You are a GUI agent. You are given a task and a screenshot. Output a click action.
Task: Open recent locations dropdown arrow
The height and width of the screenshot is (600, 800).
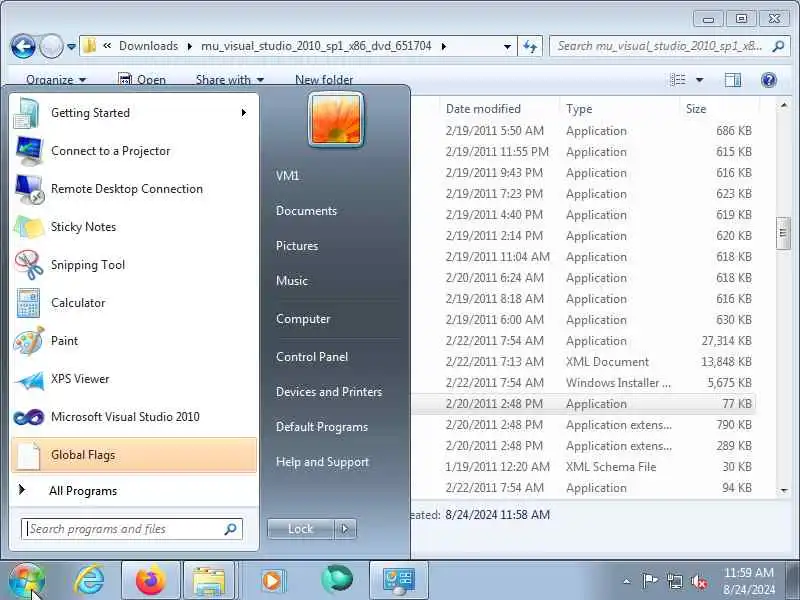(x=72, y=46)
